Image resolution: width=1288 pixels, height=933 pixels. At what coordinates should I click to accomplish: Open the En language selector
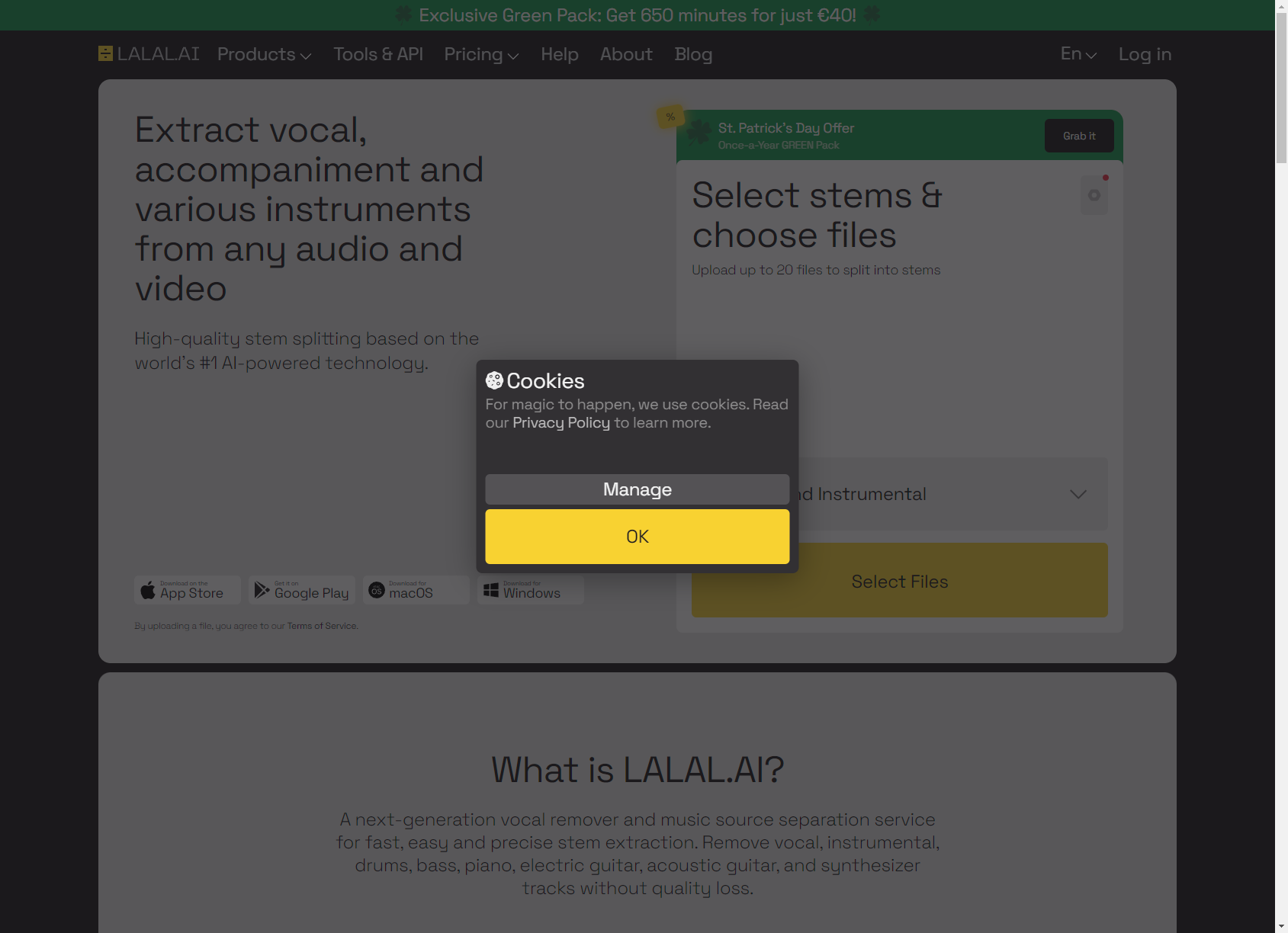(x=1078, y=54)
